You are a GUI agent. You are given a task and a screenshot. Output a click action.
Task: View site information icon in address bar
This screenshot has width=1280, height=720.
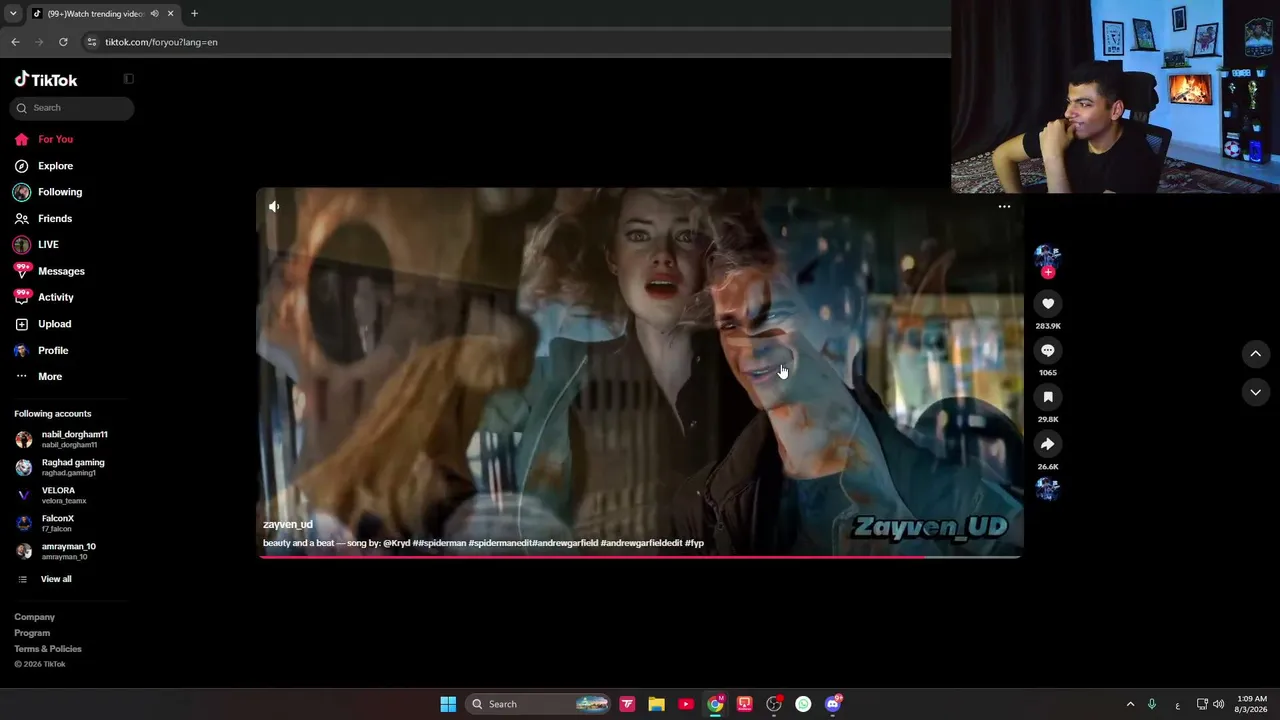pos(91,42)
